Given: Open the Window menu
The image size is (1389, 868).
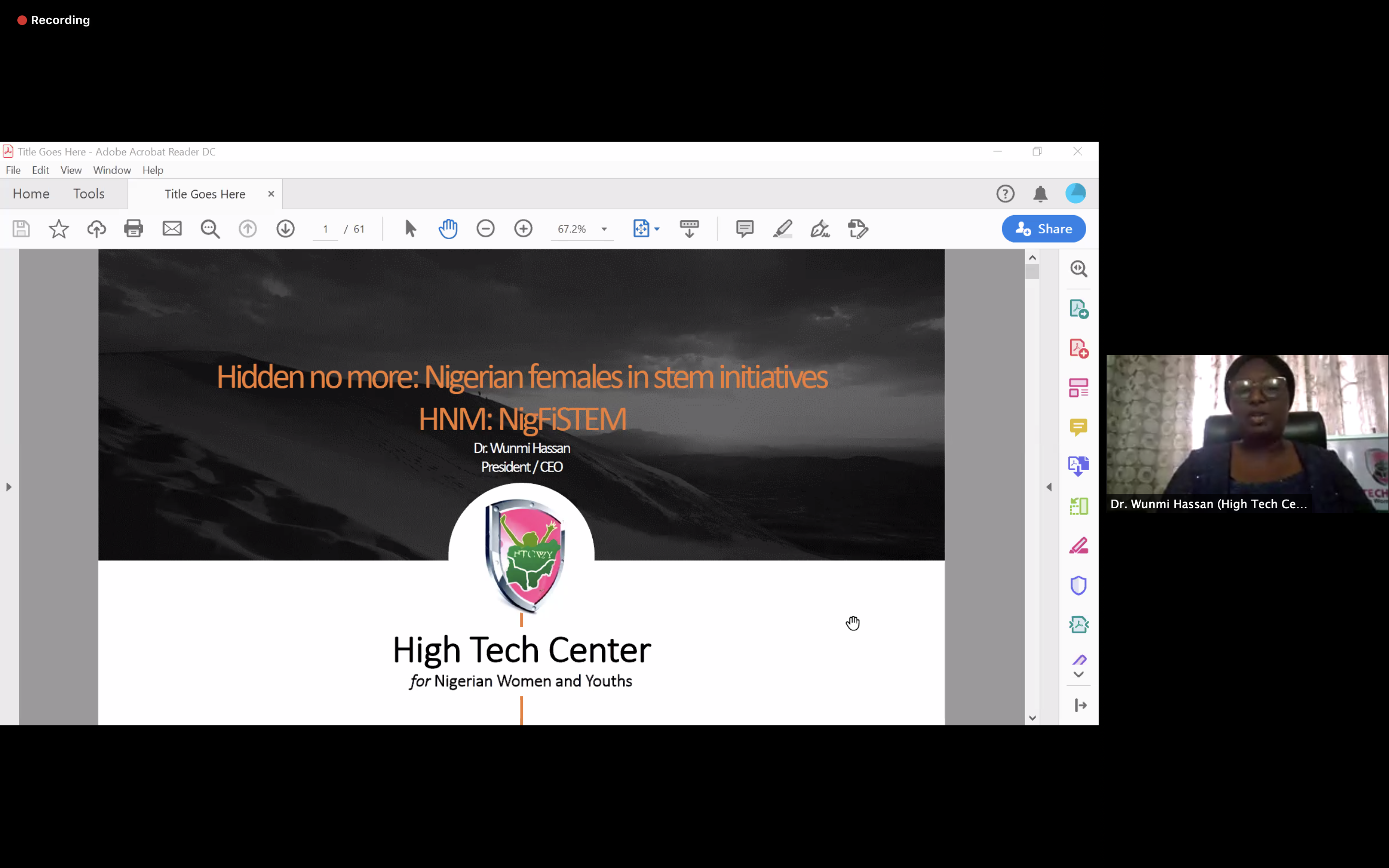Looking at the screenshot, I should (112, 171).
